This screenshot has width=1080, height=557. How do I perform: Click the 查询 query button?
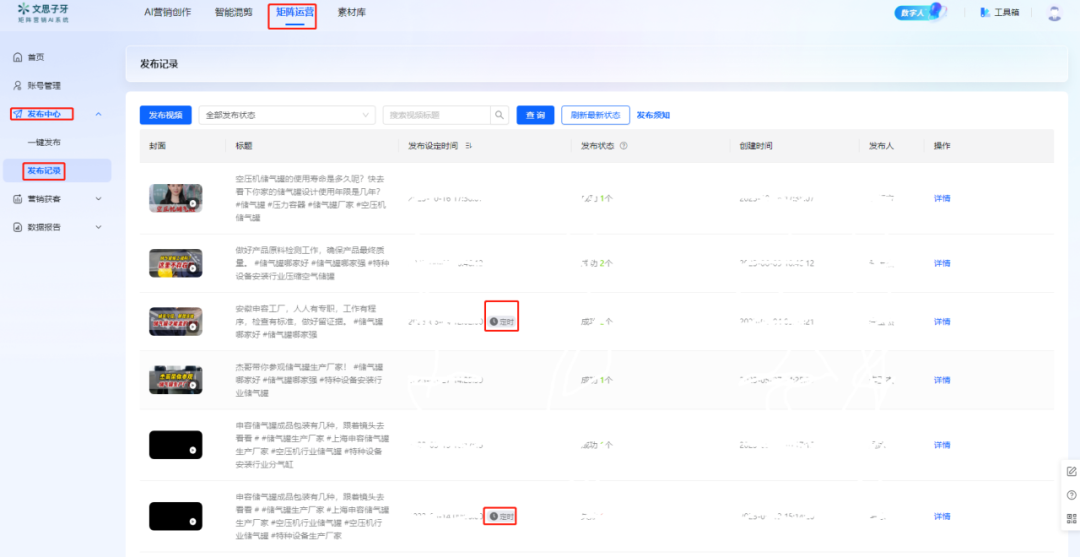535,115
